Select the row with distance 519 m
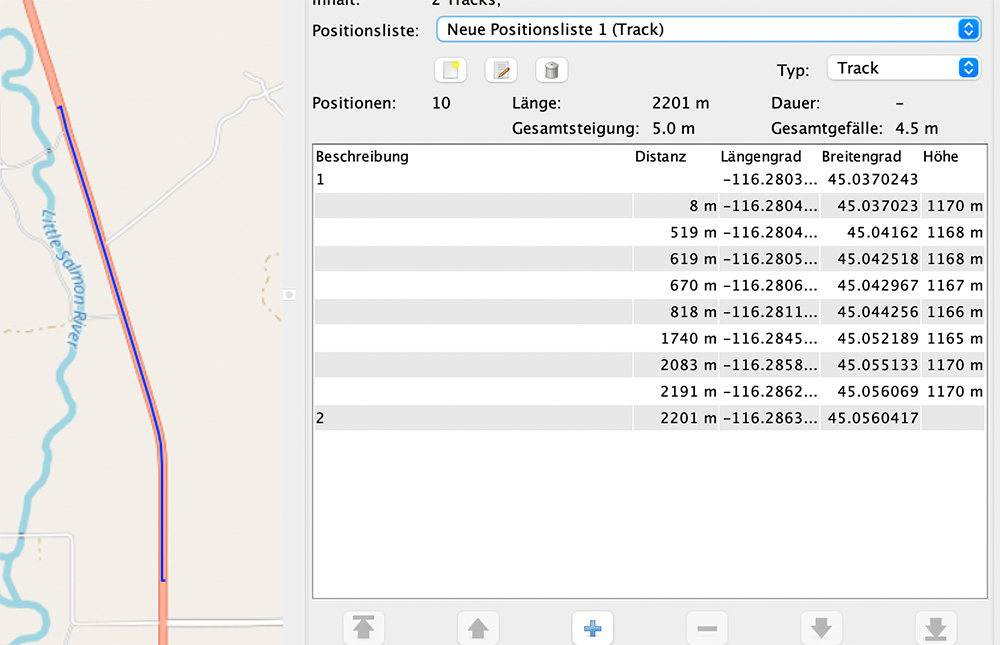This screenshot has width=1000, height=645. pyautogui.click(x=648, y=232)
